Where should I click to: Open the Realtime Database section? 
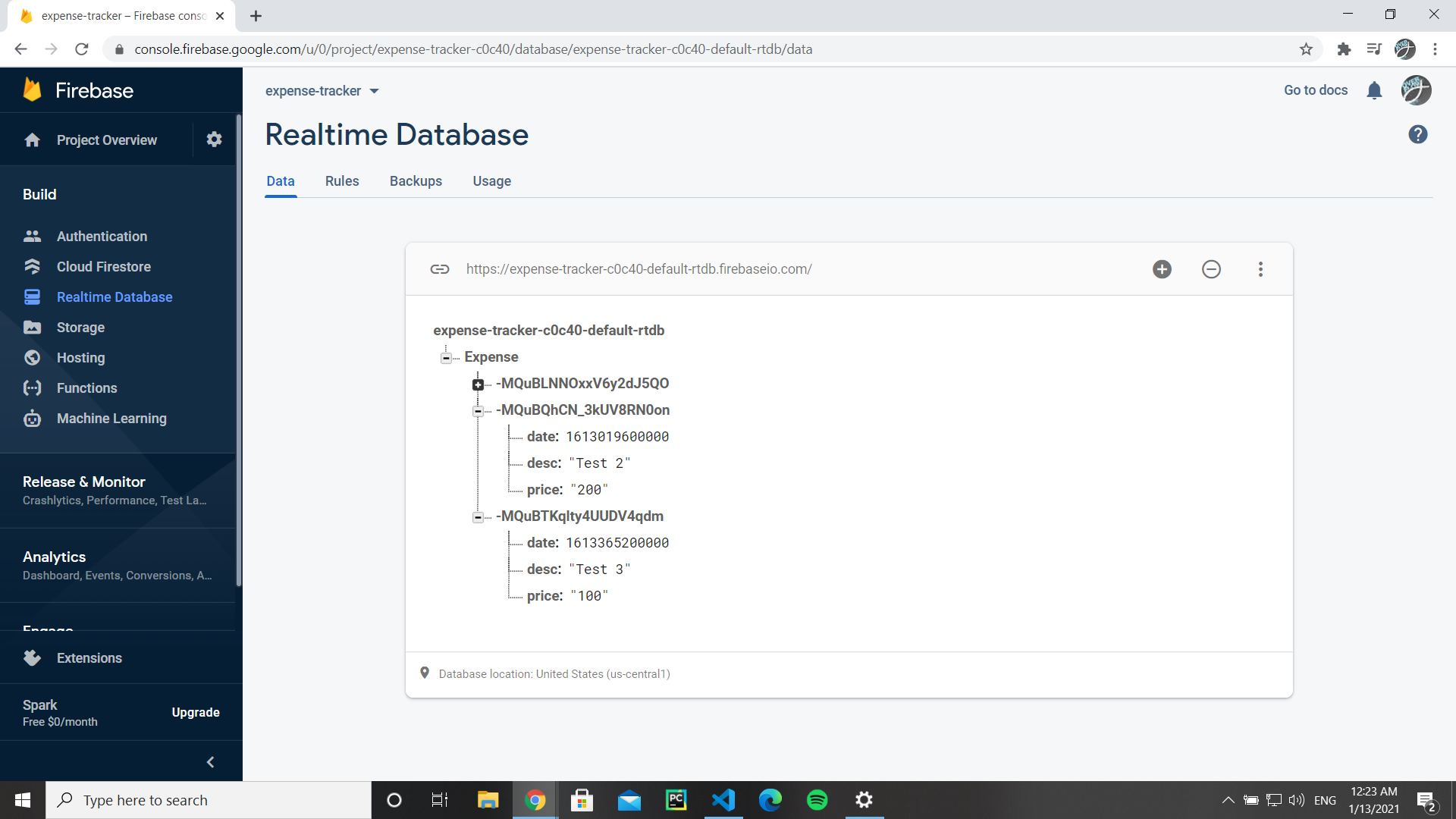115,297
